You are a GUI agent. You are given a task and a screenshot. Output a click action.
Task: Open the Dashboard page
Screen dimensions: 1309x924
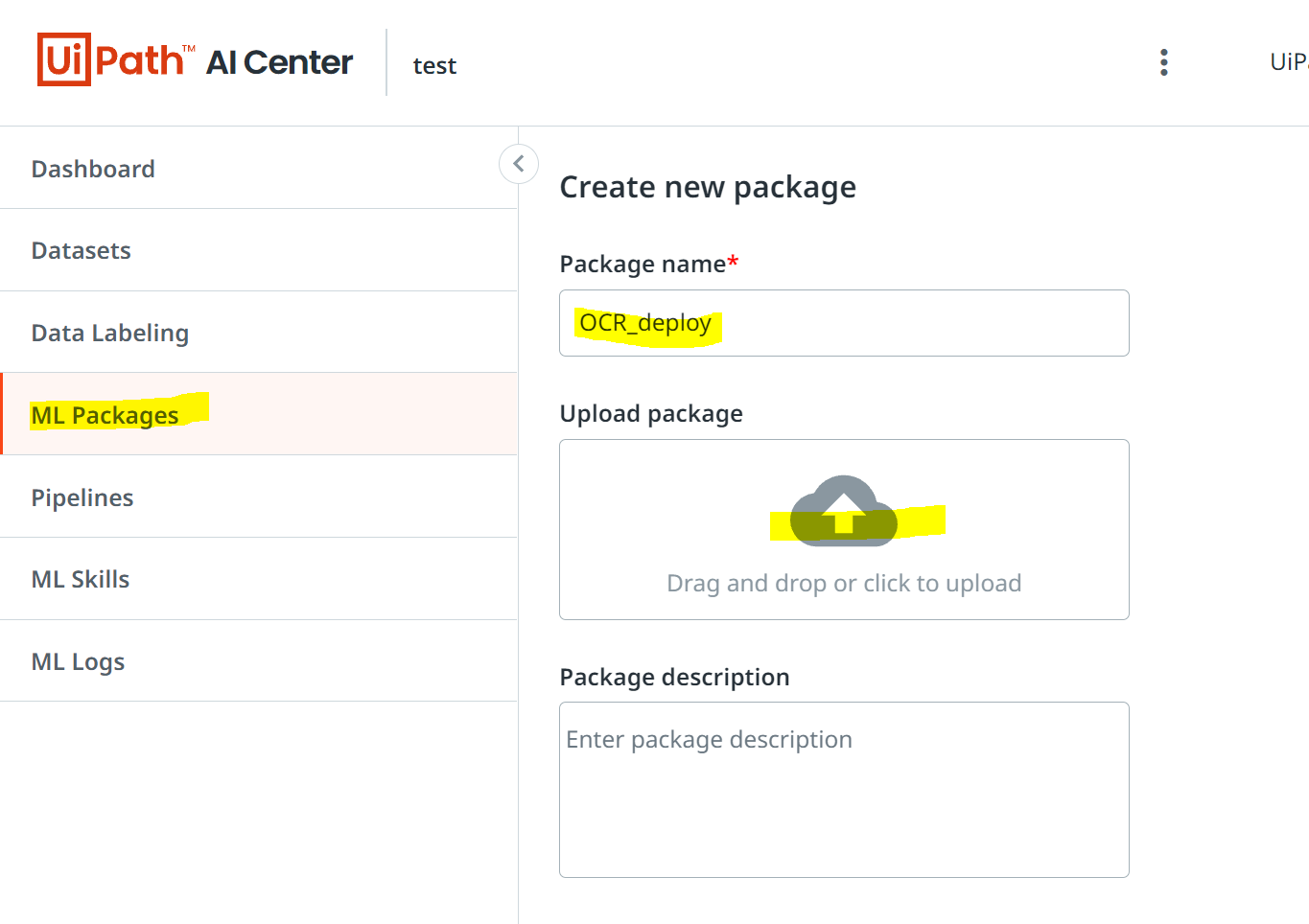[93, 169]
